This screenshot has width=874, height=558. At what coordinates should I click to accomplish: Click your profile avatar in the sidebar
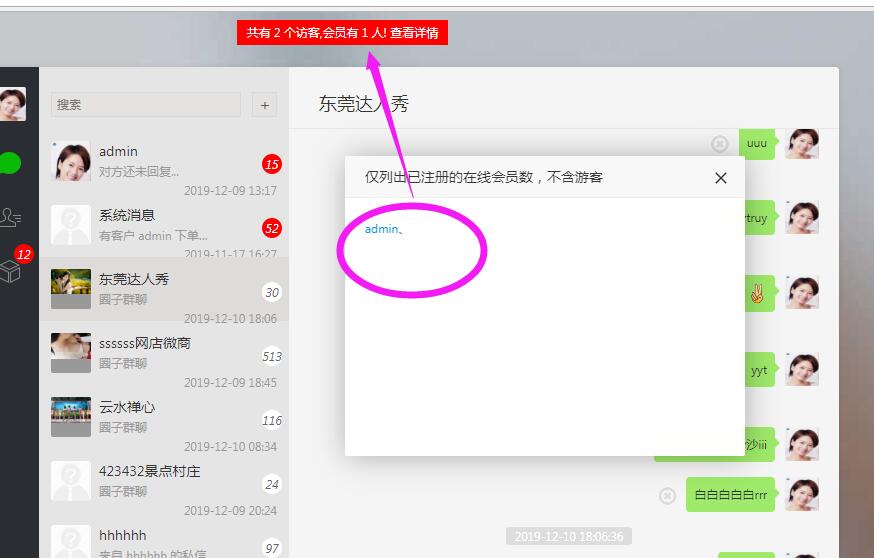(x=11, y=104)
